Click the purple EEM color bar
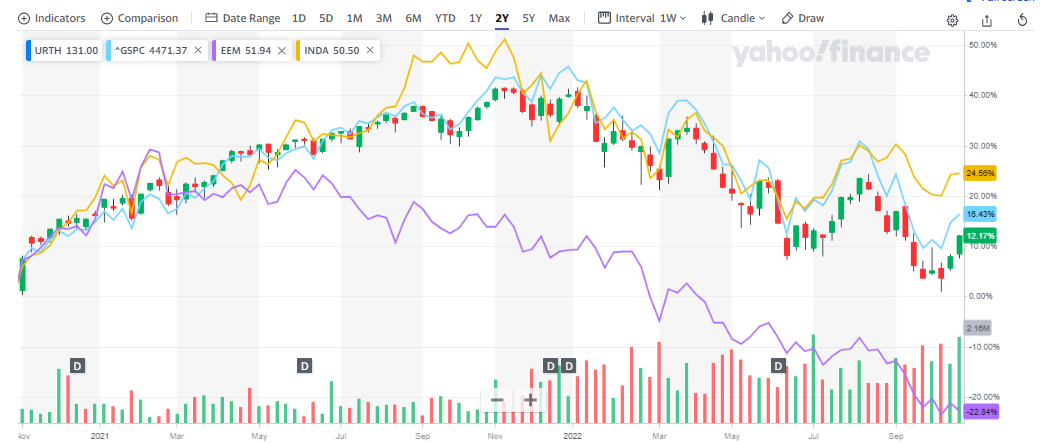 (x=214, y=50)
